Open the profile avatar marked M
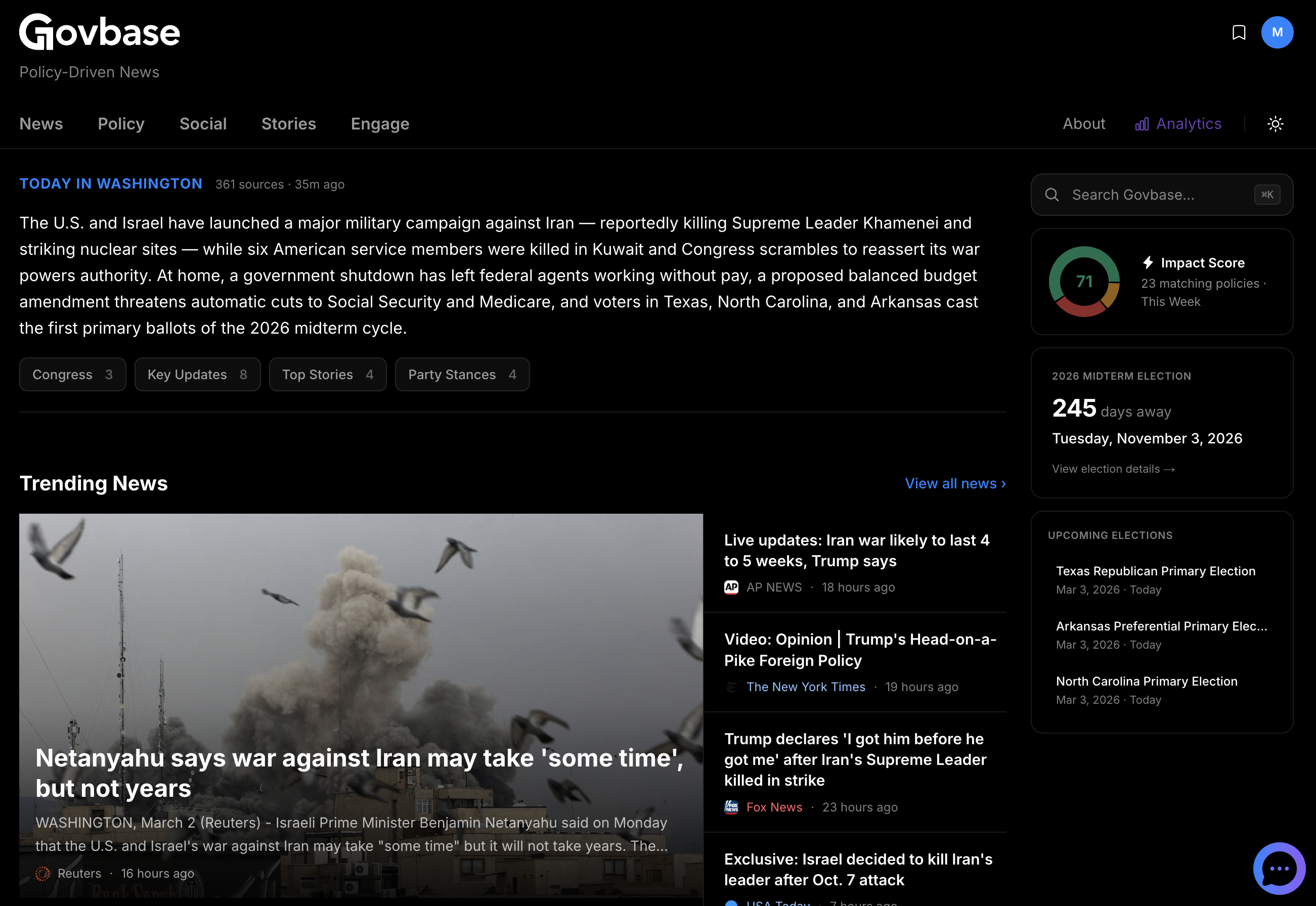Image resolution: width=1316 pixels, height=906 pixels. [x=1278, y=32]
